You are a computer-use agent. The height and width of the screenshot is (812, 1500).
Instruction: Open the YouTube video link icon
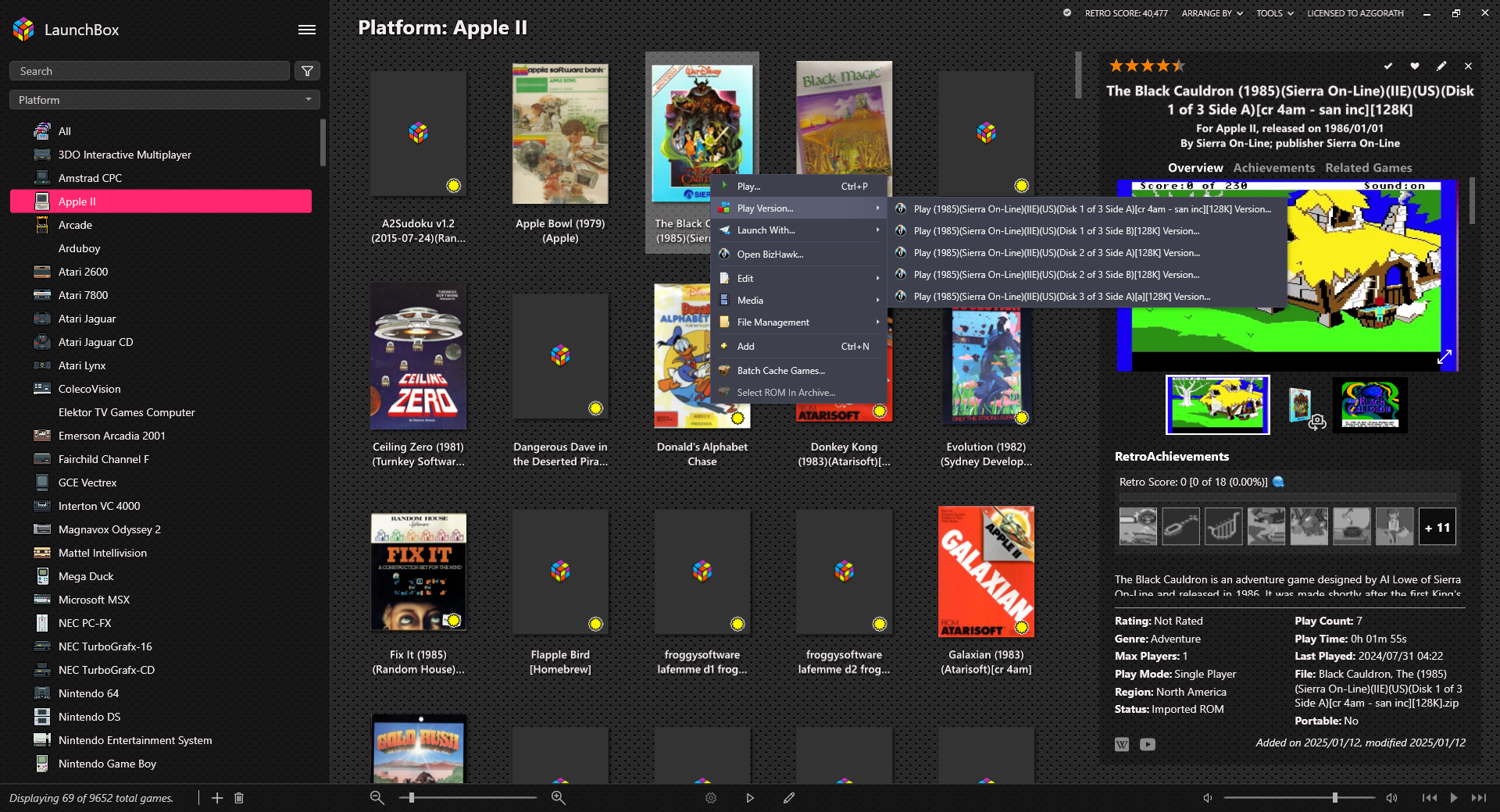point(1148,744)
